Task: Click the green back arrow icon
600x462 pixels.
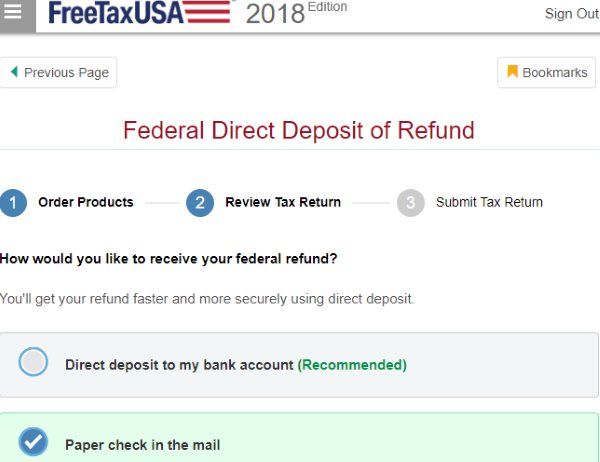Action: (x=14, y=72)
